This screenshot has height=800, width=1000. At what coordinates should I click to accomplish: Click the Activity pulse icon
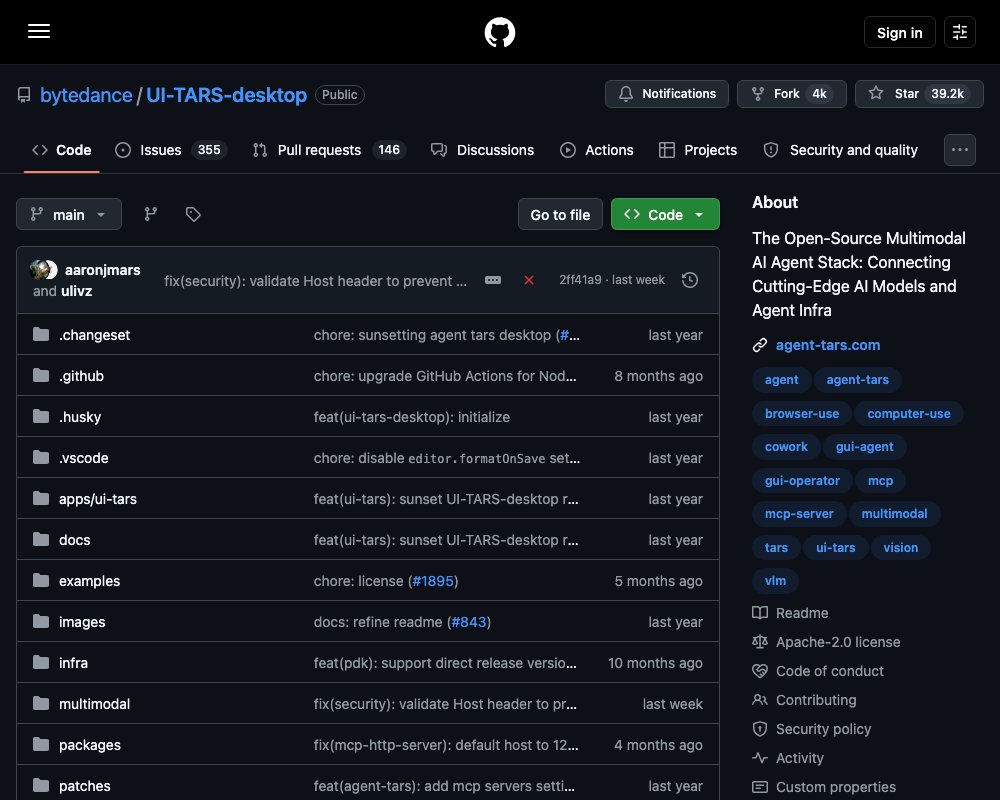click(x=760, y=758)
